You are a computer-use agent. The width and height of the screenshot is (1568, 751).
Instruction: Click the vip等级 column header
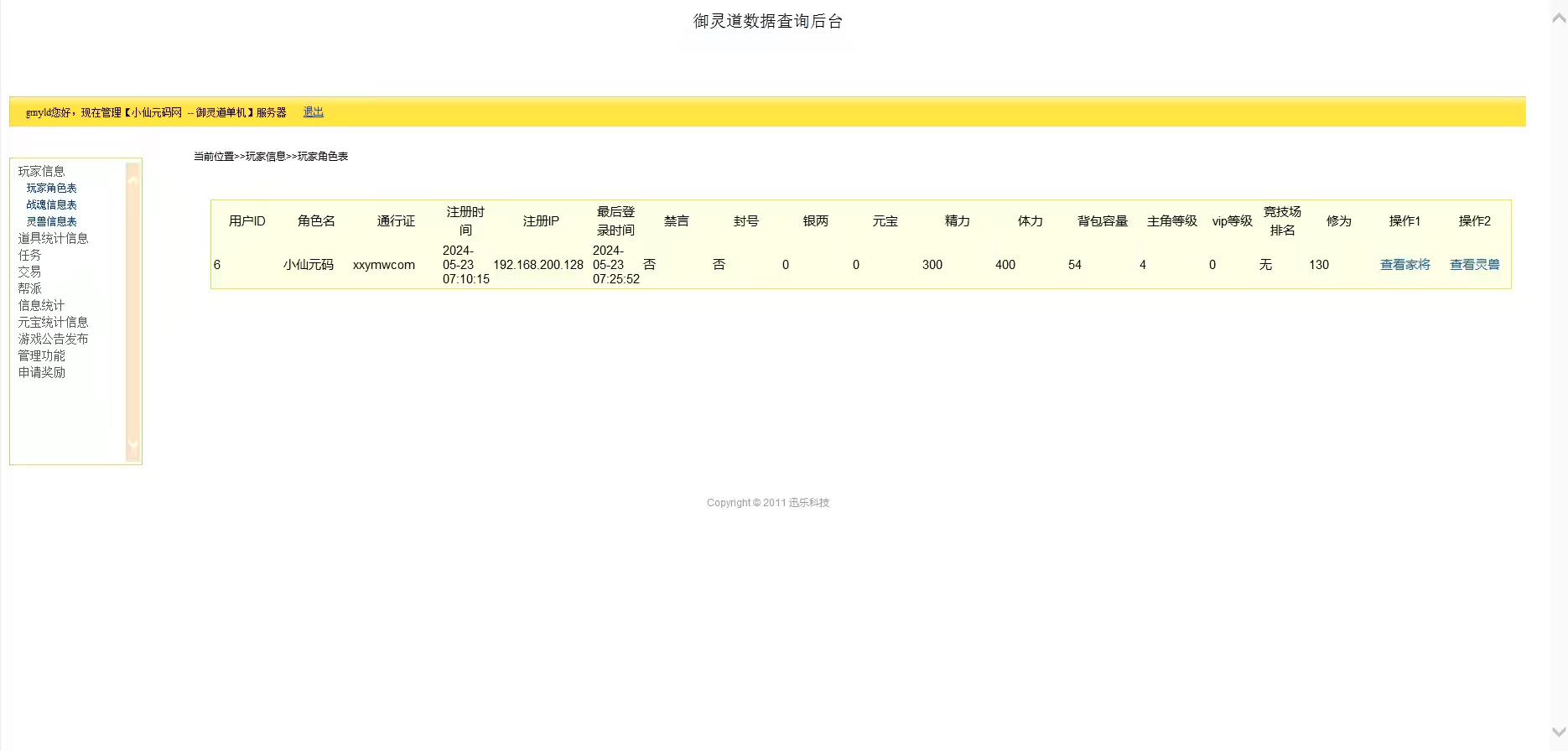coord(1232,221)
